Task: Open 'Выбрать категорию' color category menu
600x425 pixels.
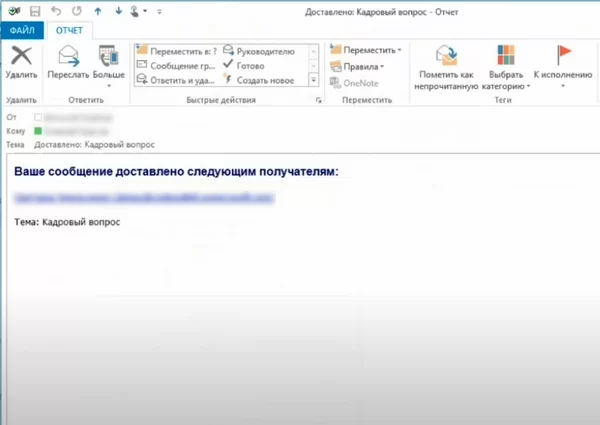Action: (x=505, y=65)
